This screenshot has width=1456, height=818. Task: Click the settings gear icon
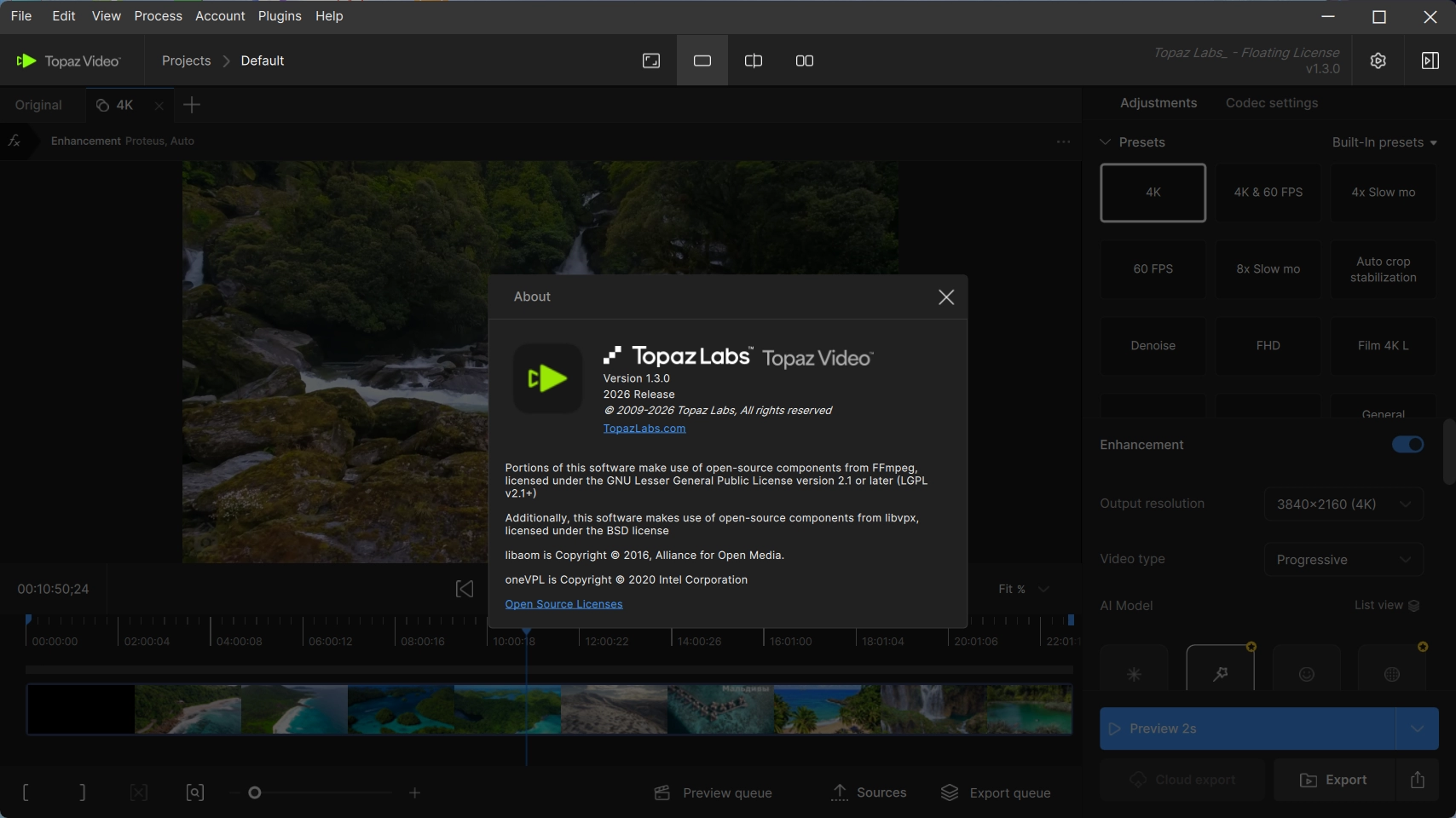[1378, 60]
